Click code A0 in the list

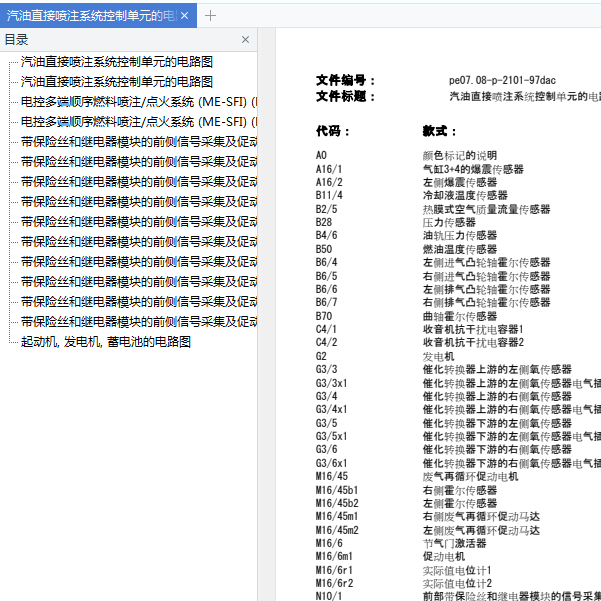321,155
